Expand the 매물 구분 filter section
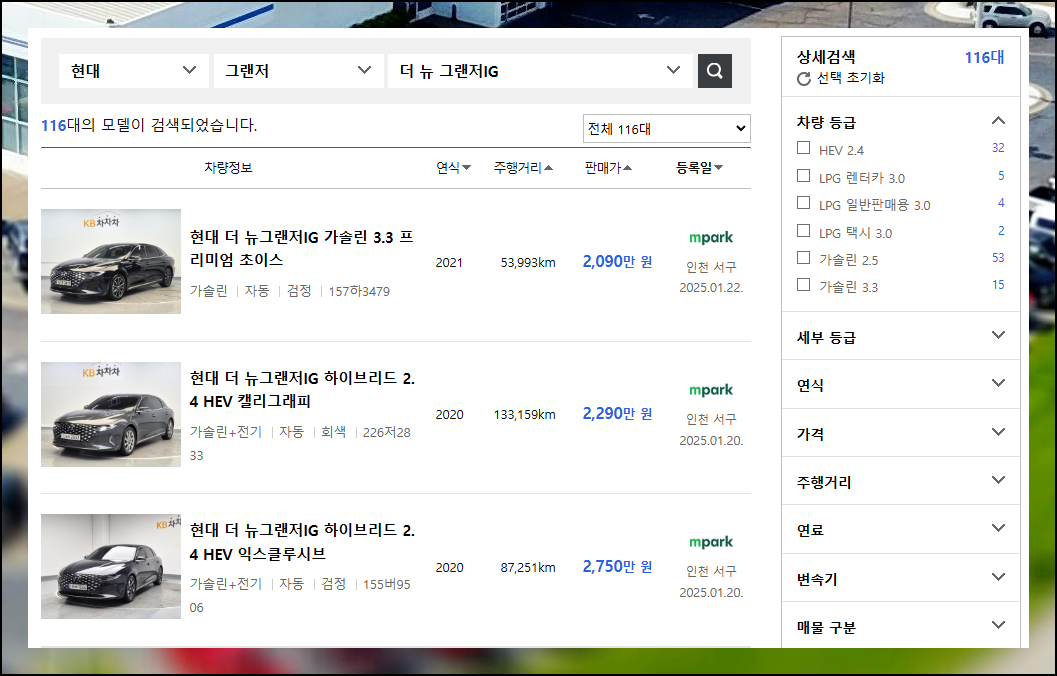The width and height of the screenshot is (1057, 676). pyautogui.click(x=901, y=626)
